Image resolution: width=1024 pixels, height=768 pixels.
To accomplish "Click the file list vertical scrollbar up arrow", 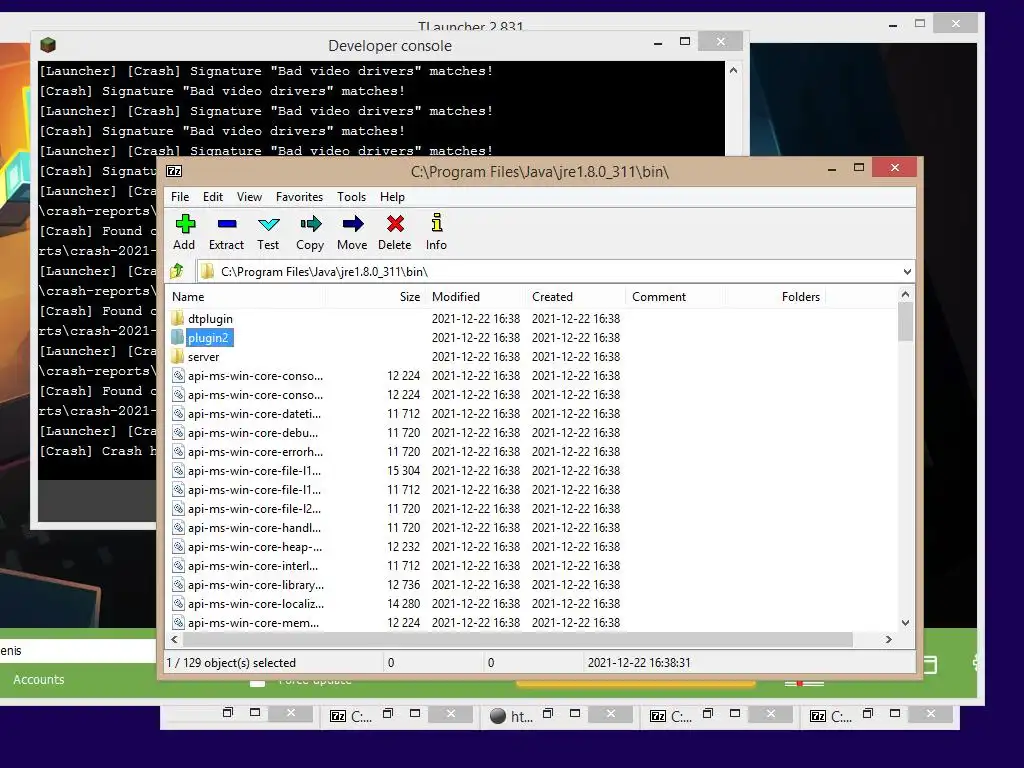I will coord(905,295).
